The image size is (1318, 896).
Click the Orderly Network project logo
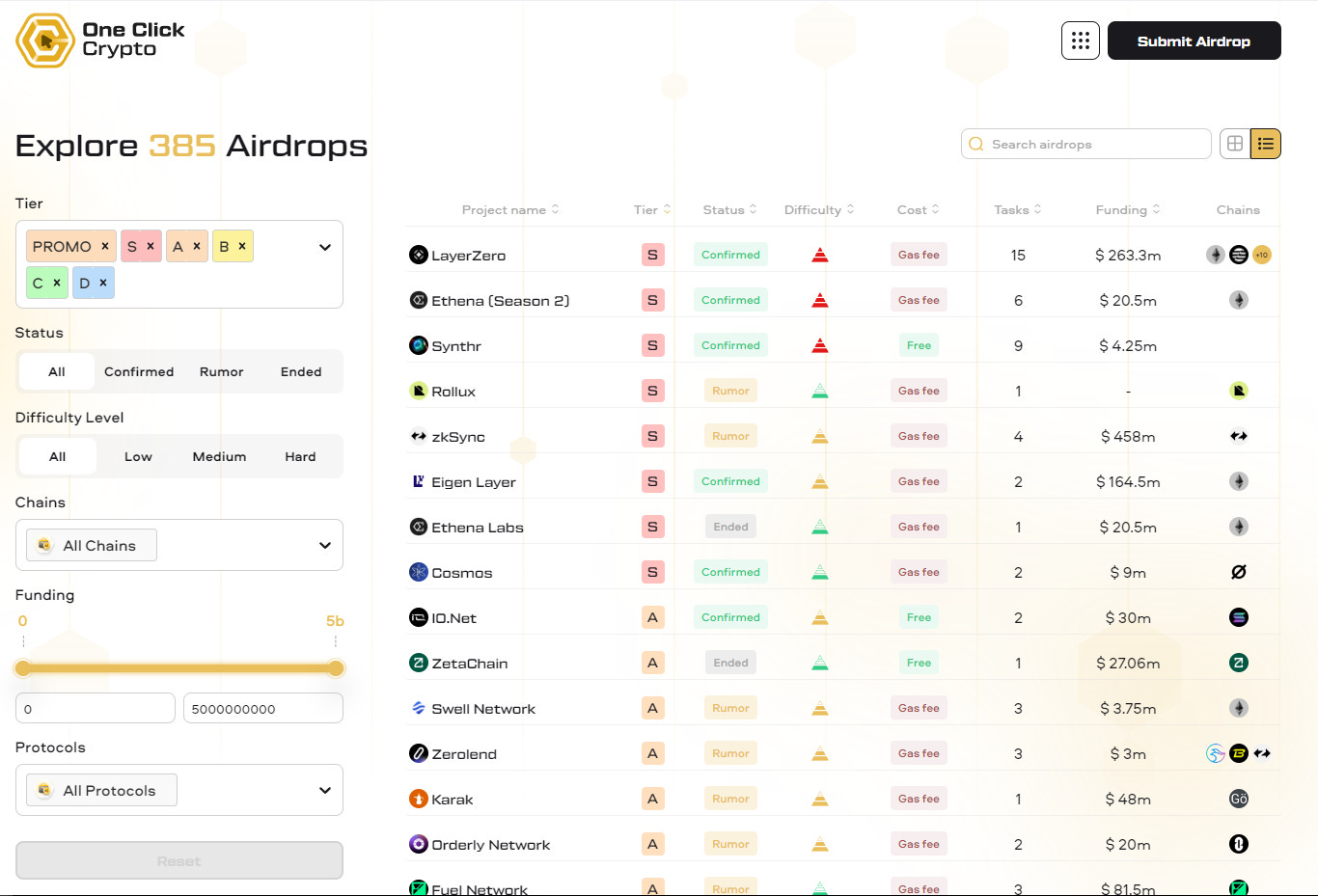(418, 844)
